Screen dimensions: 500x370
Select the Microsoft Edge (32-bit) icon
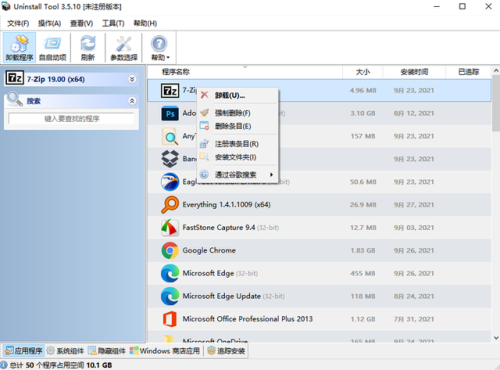point(170,273)
